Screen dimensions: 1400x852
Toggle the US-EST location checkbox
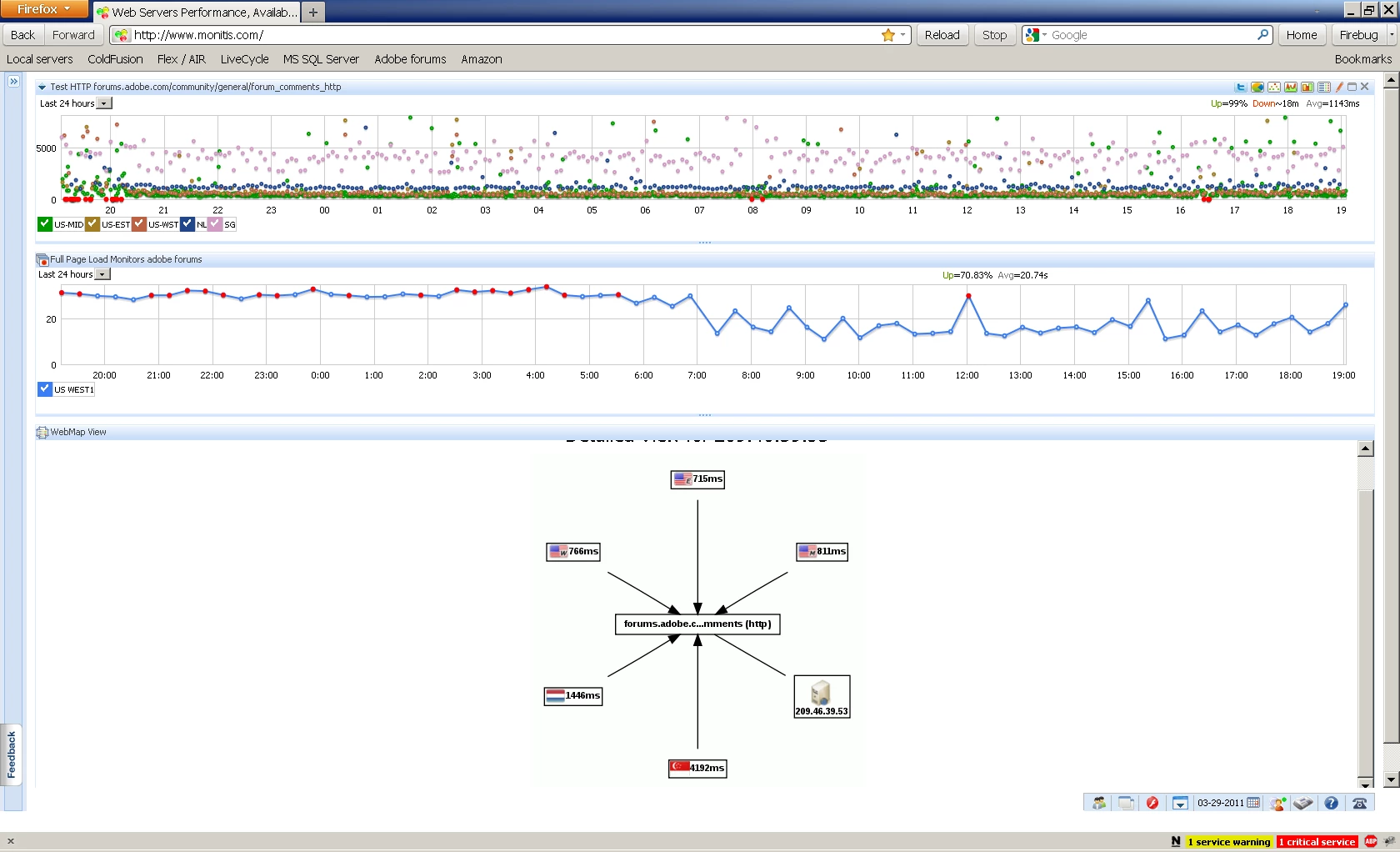[92, 223]
